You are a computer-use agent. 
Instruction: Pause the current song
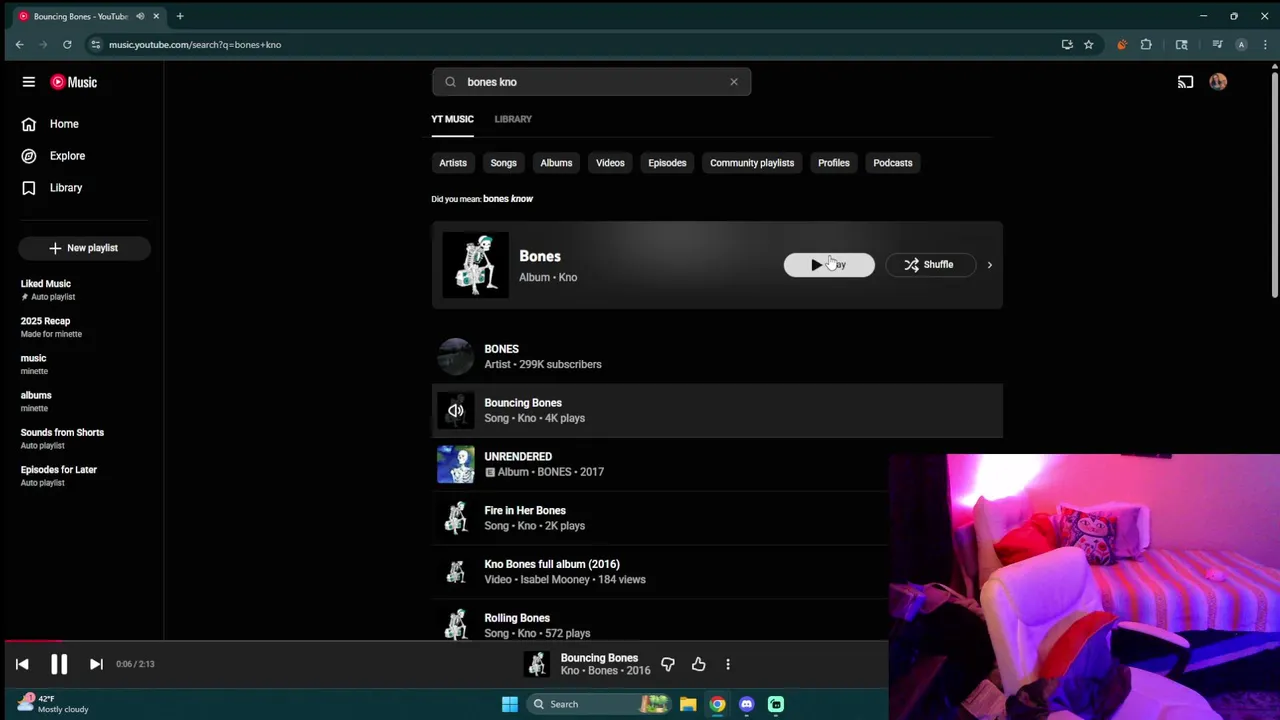pyautogui.click(x=59, y=664)
